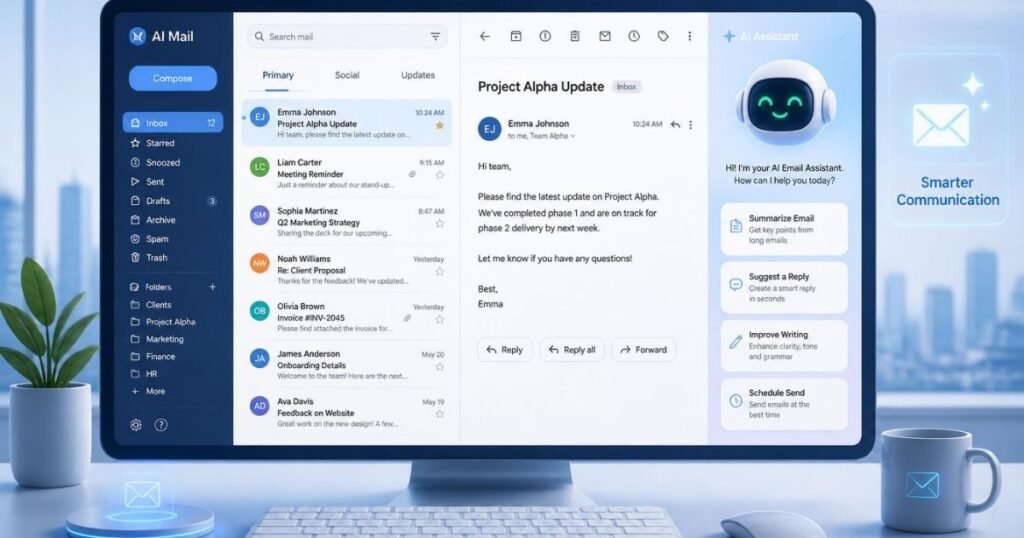Archive this email via toolbar icon
The width and height of the screenshot is (1024, 538).
click(516, 37)
